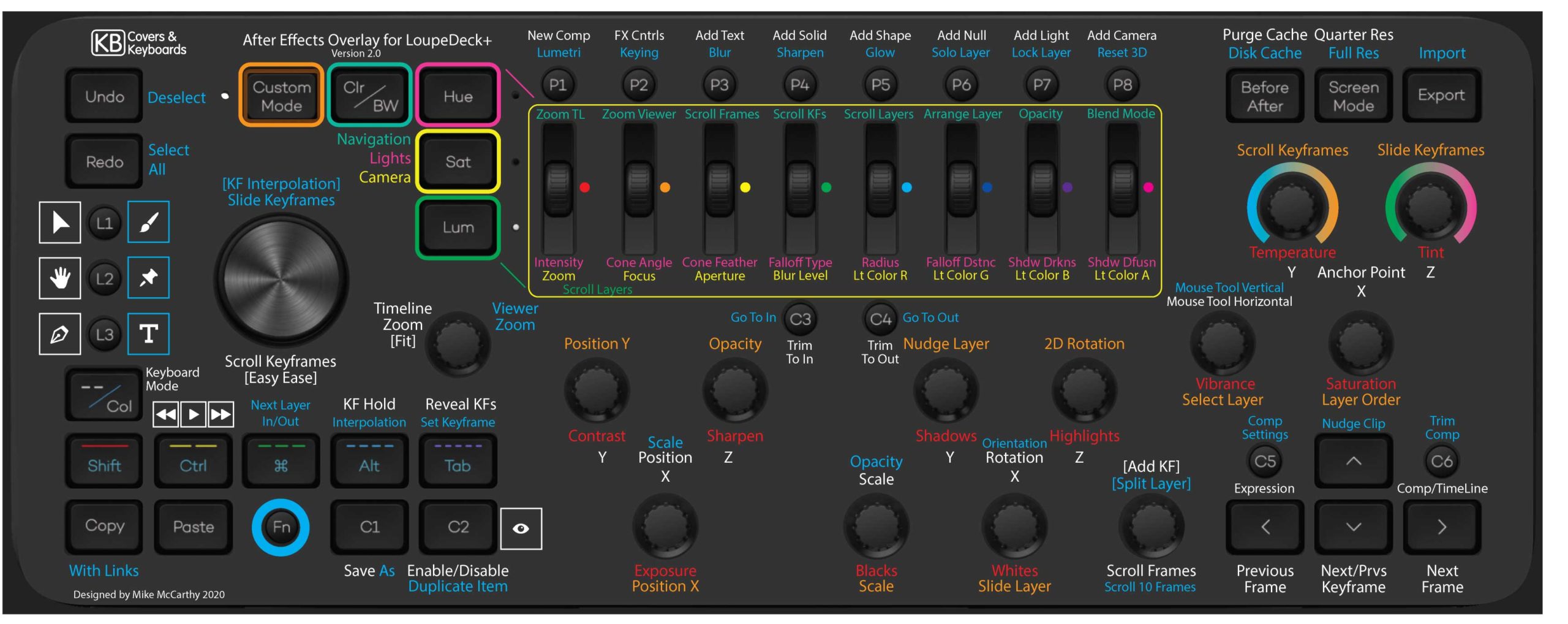Select the Type tool T icon

point(148,334)
